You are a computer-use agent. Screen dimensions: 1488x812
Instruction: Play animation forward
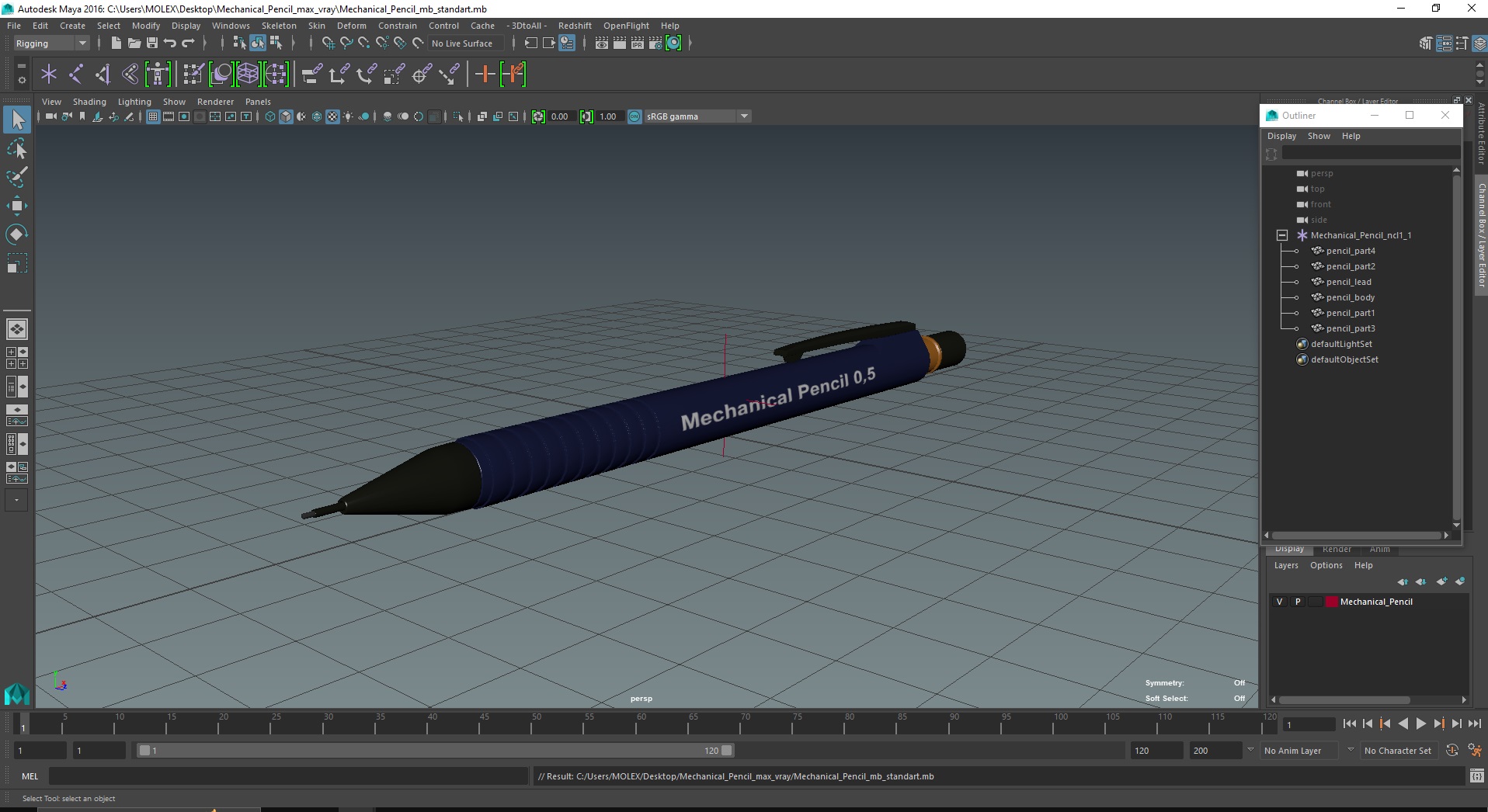click(x=1420, y=724)
